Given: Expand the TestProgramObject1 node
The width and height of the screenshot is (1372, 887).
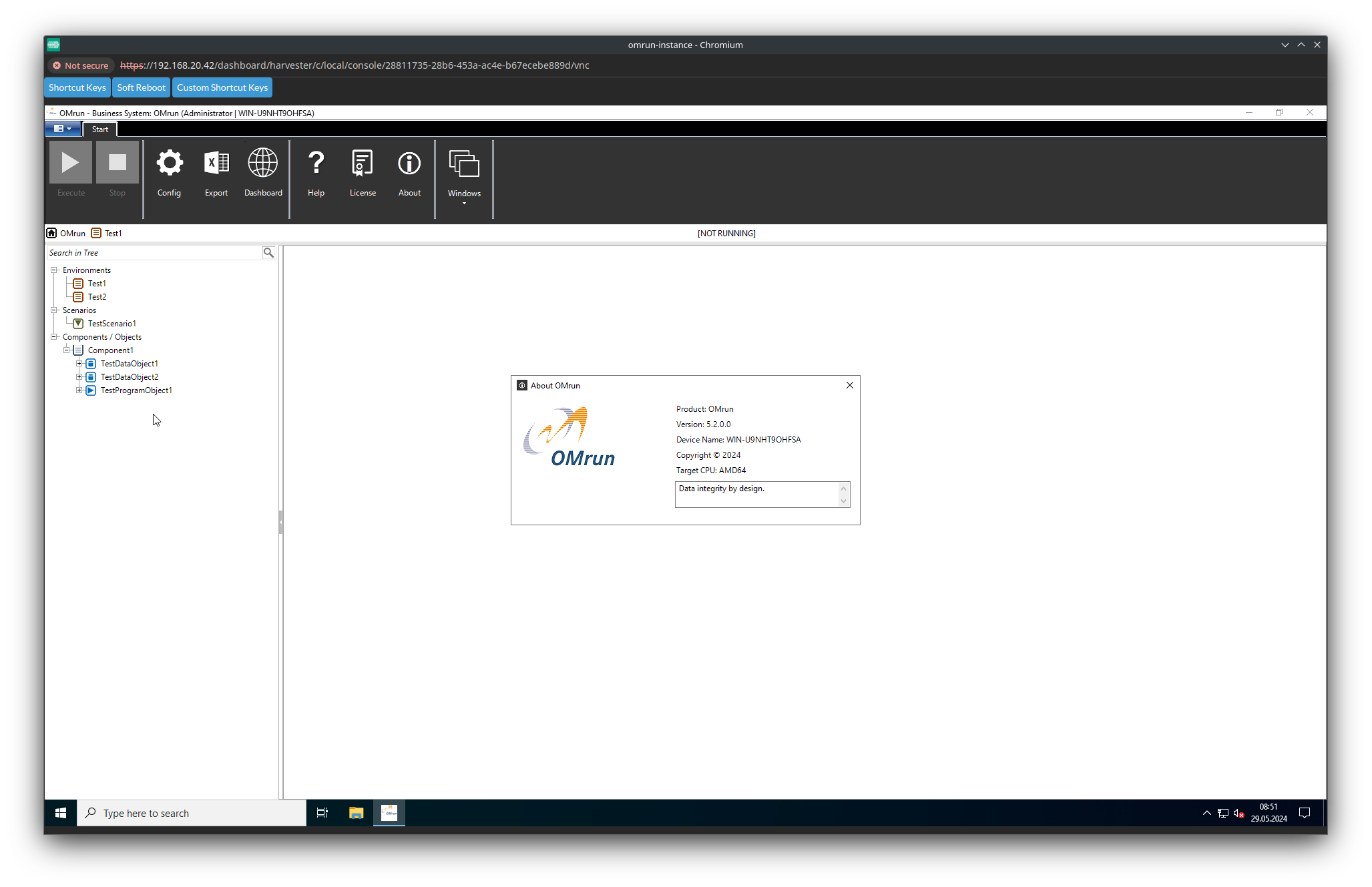Looking at the screenshot, I should pos(79,390).
